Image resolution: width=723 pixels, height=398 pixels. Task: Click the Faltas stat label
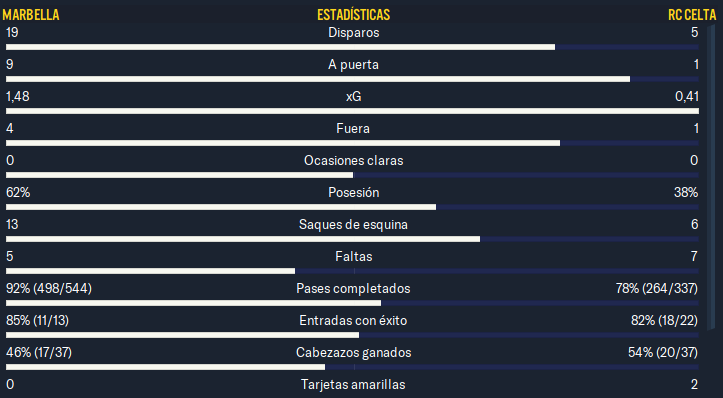click(x=354, y=256)
